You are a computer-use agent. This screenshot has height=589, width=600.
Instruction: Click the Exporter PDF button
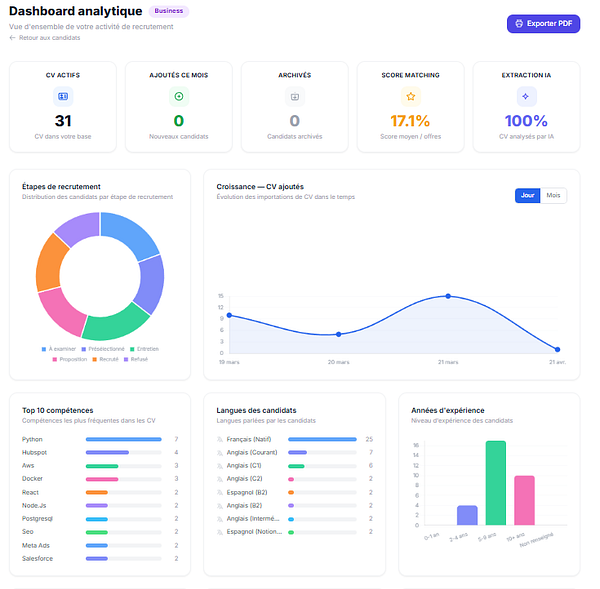click(543, 24)
